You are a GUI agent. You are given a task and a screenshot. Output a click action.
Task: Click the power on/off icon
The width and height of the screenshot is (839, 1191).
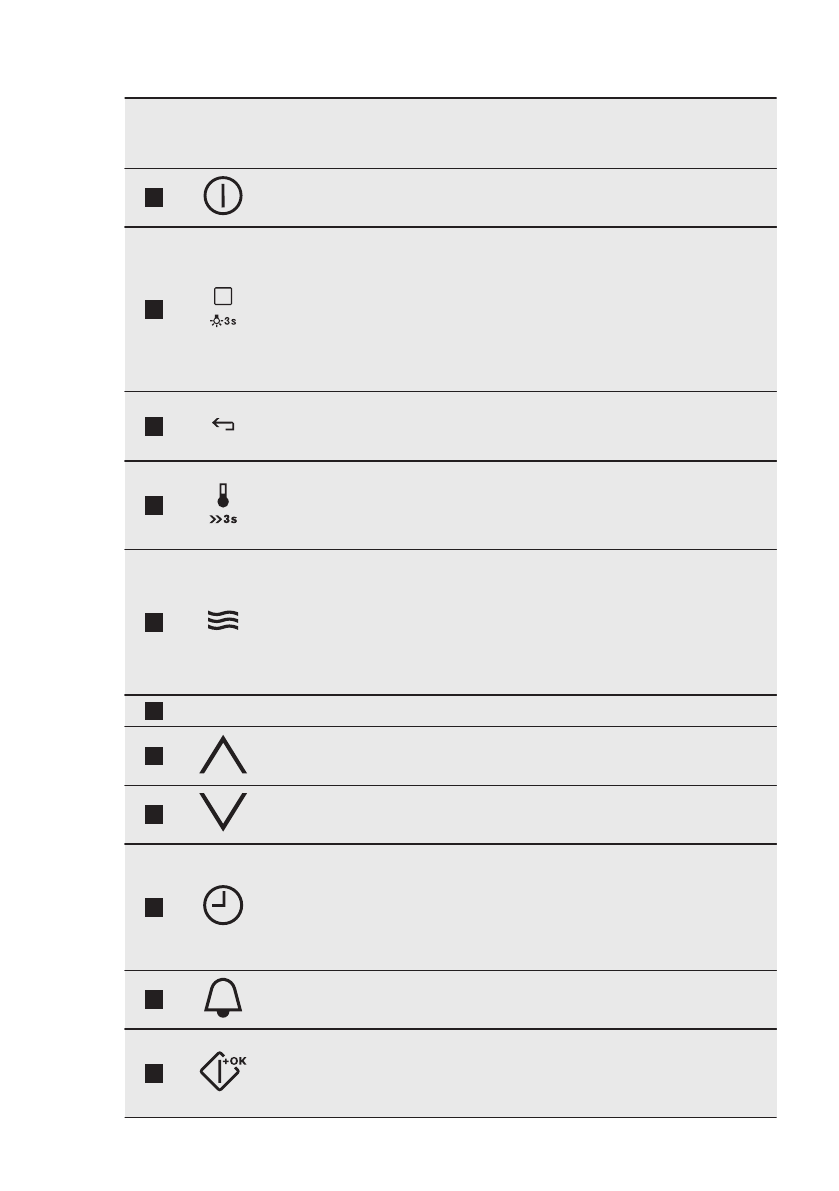(x=222, y=197)
